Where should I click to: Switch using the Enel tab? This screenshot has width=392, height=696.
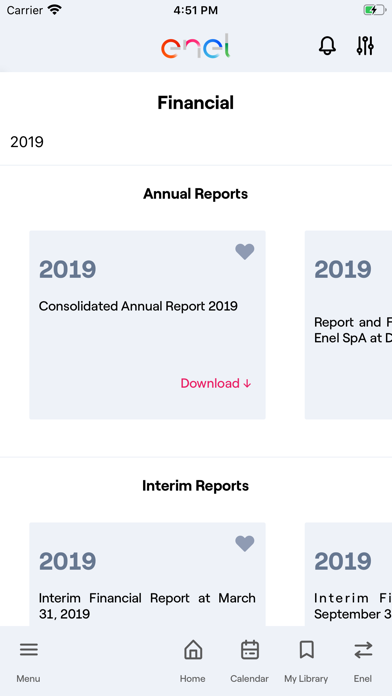(x=363, y=660)
